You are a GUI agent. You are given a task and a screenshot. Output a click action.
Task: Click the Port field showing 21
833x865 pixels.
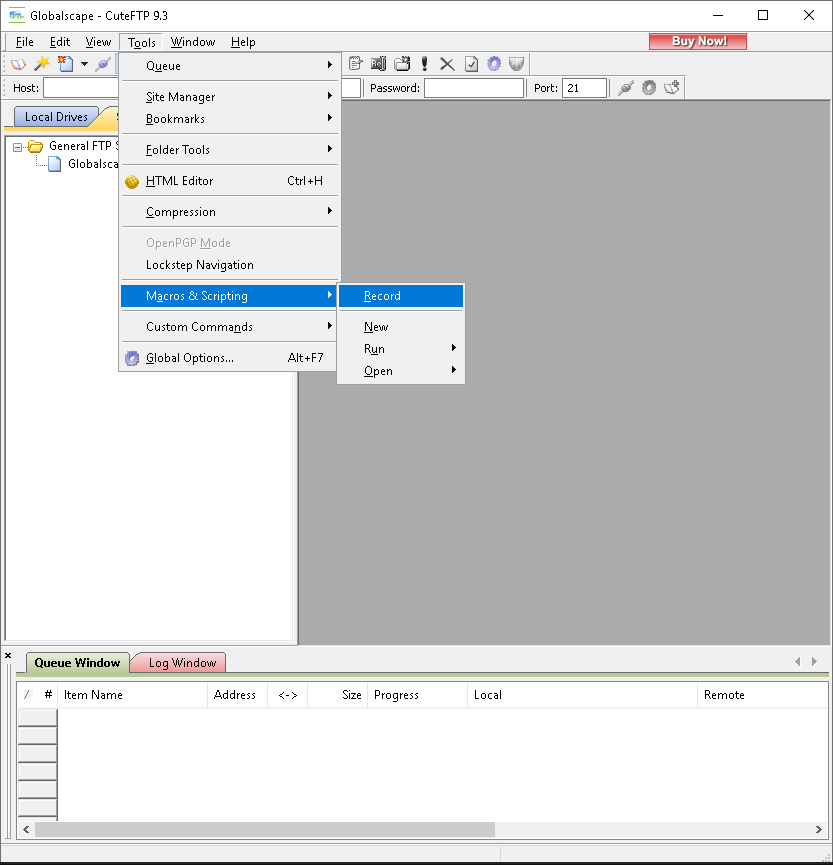[x=584, y=88]
